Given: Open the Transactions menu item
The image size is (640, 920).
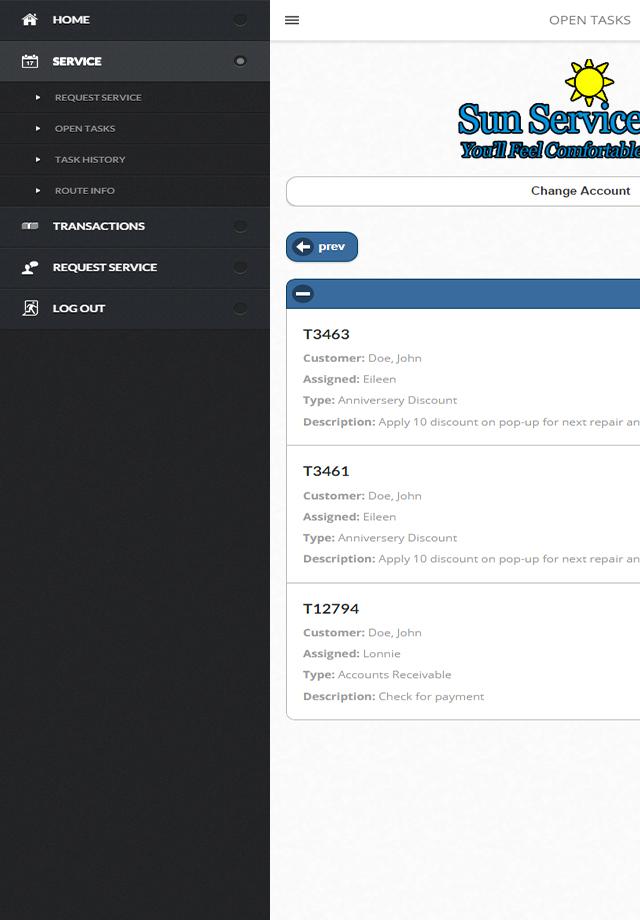Looking at the screenshot, I should tap(135, 226).
